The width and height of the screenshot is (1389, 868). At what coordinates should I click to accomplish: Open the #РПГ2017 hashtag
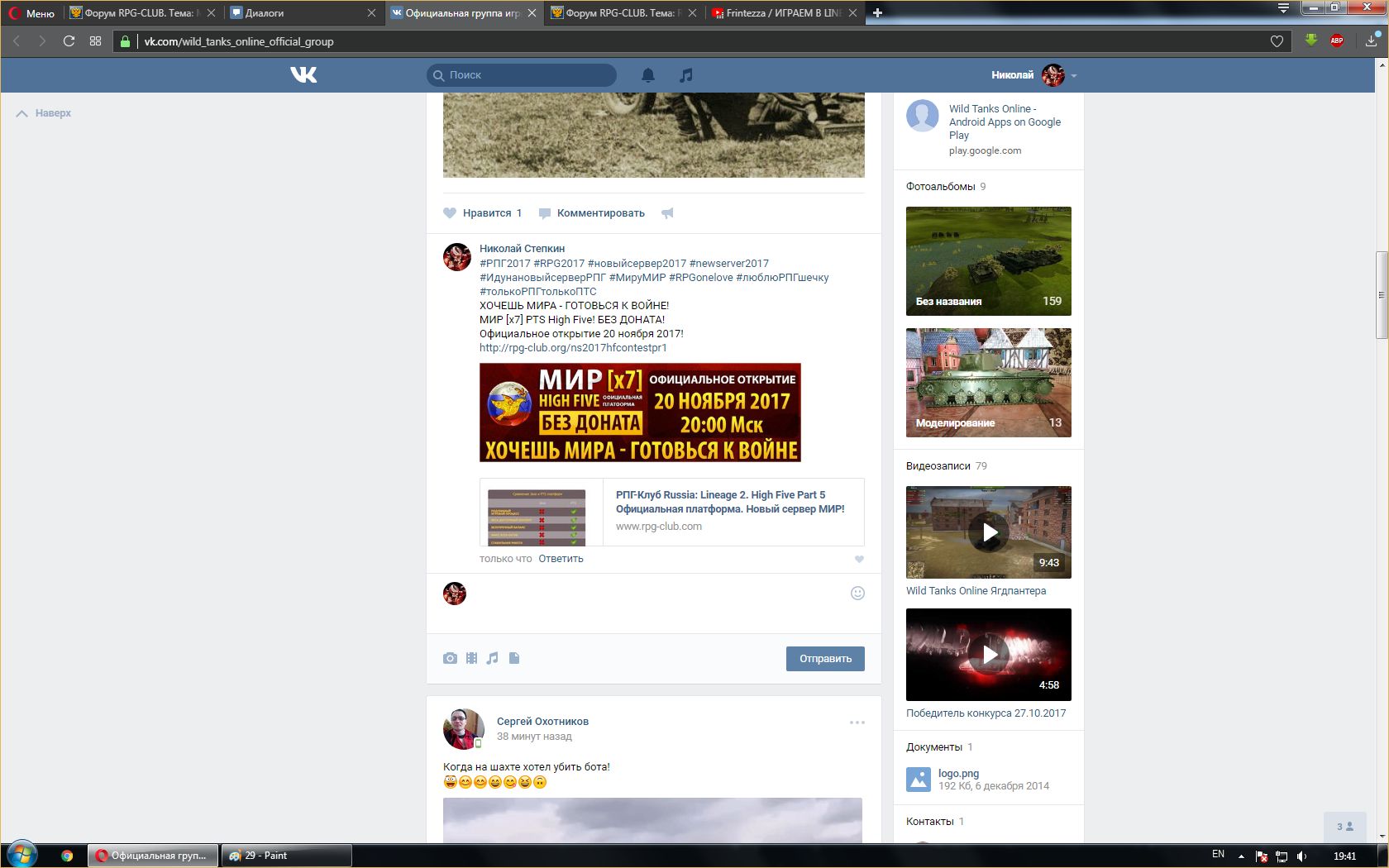505,264
